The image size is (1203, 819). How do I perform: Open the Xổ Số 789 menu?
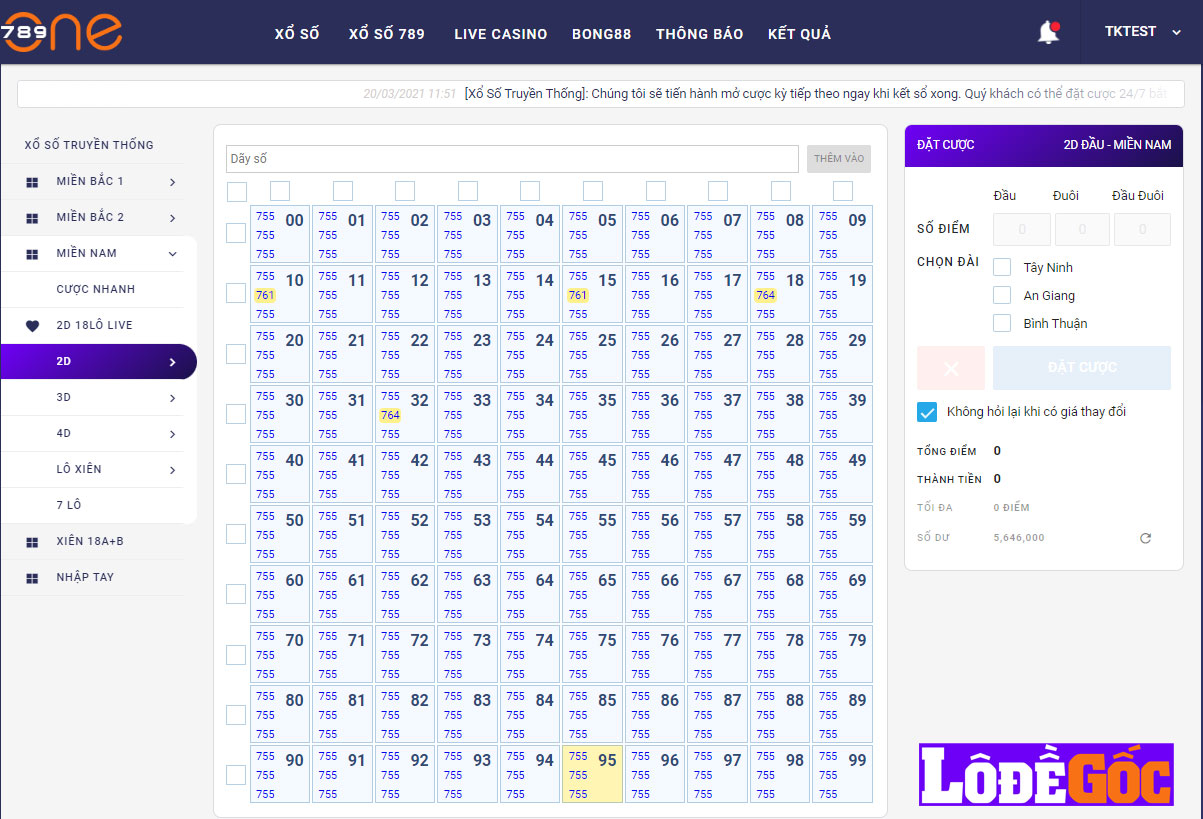click(387, 34)
